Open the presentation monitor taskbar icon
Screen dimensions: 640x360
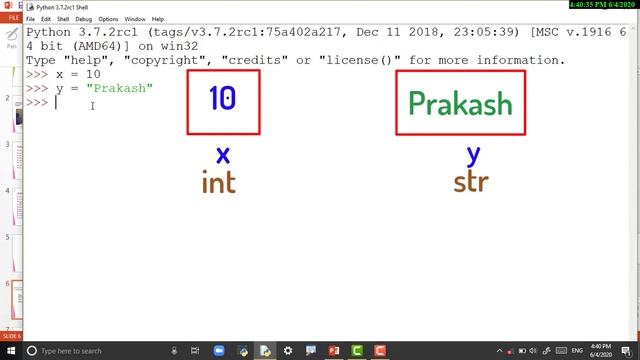311,351
